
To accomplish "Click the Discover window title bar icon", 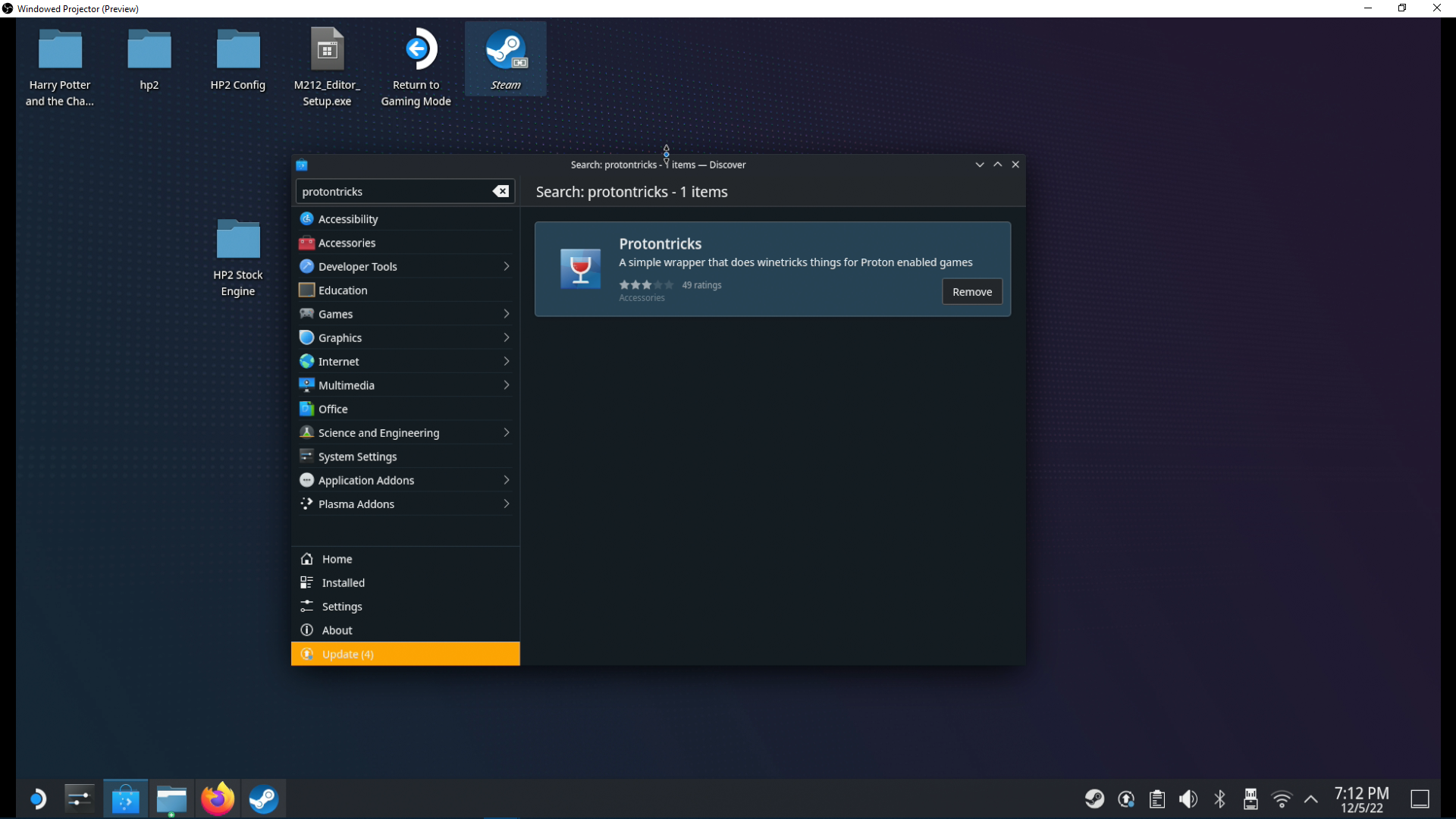I will pos(302,165).
